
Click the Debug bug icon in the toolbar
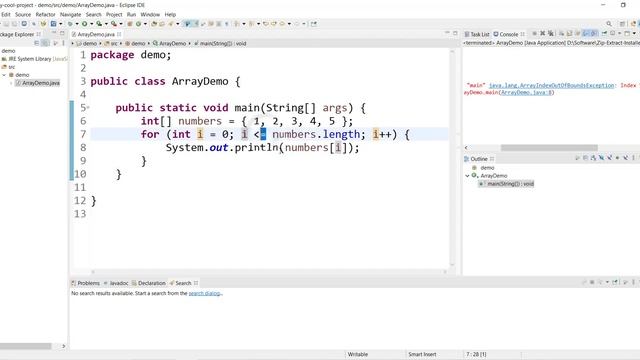(x=70, y=24)
